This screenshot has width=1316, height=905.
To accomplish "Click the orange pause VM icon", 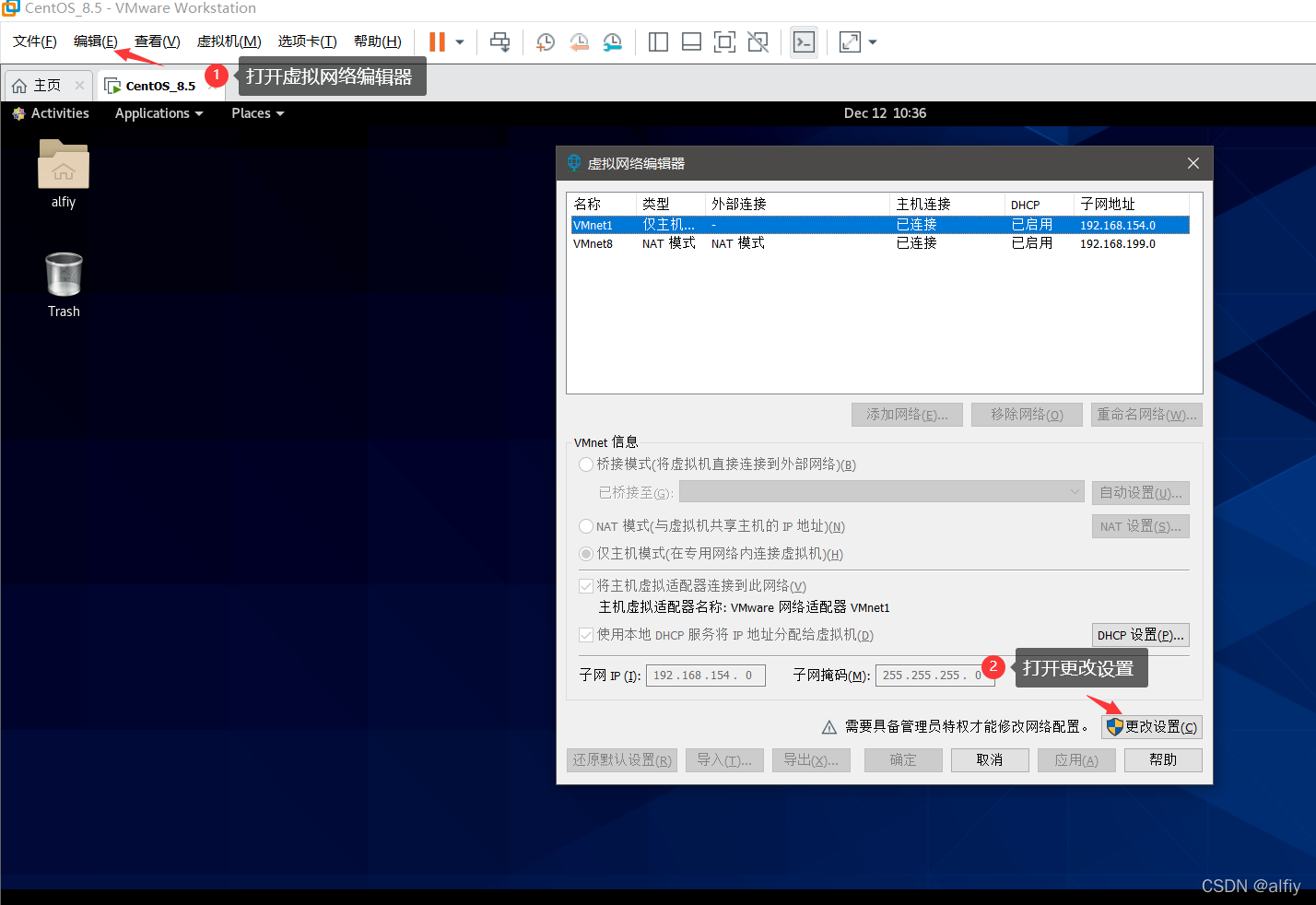I will pyautogui.click(x=437, y=41).
